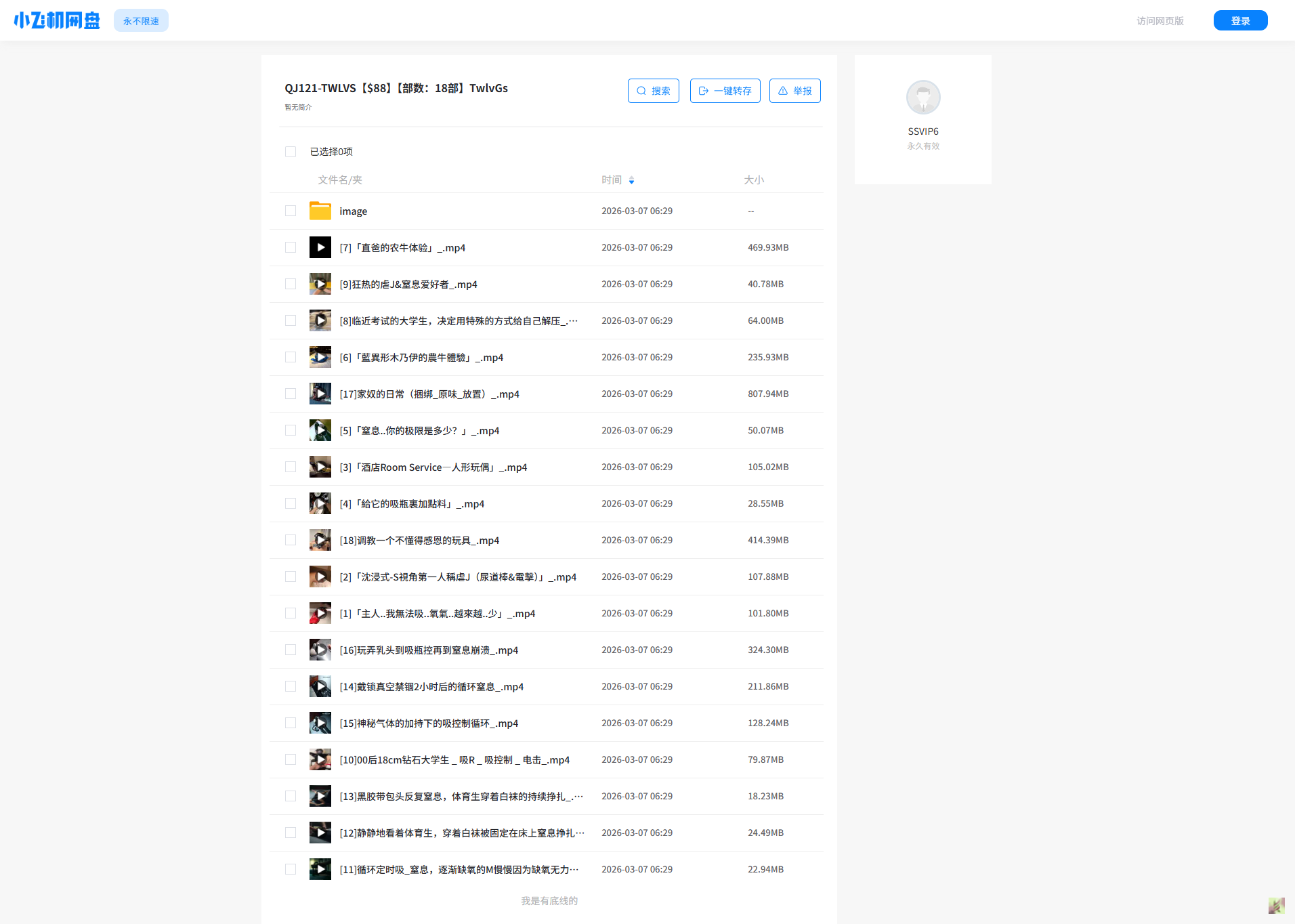Click the 搜索 search button

pyautogui.click(x=653, y=91)
